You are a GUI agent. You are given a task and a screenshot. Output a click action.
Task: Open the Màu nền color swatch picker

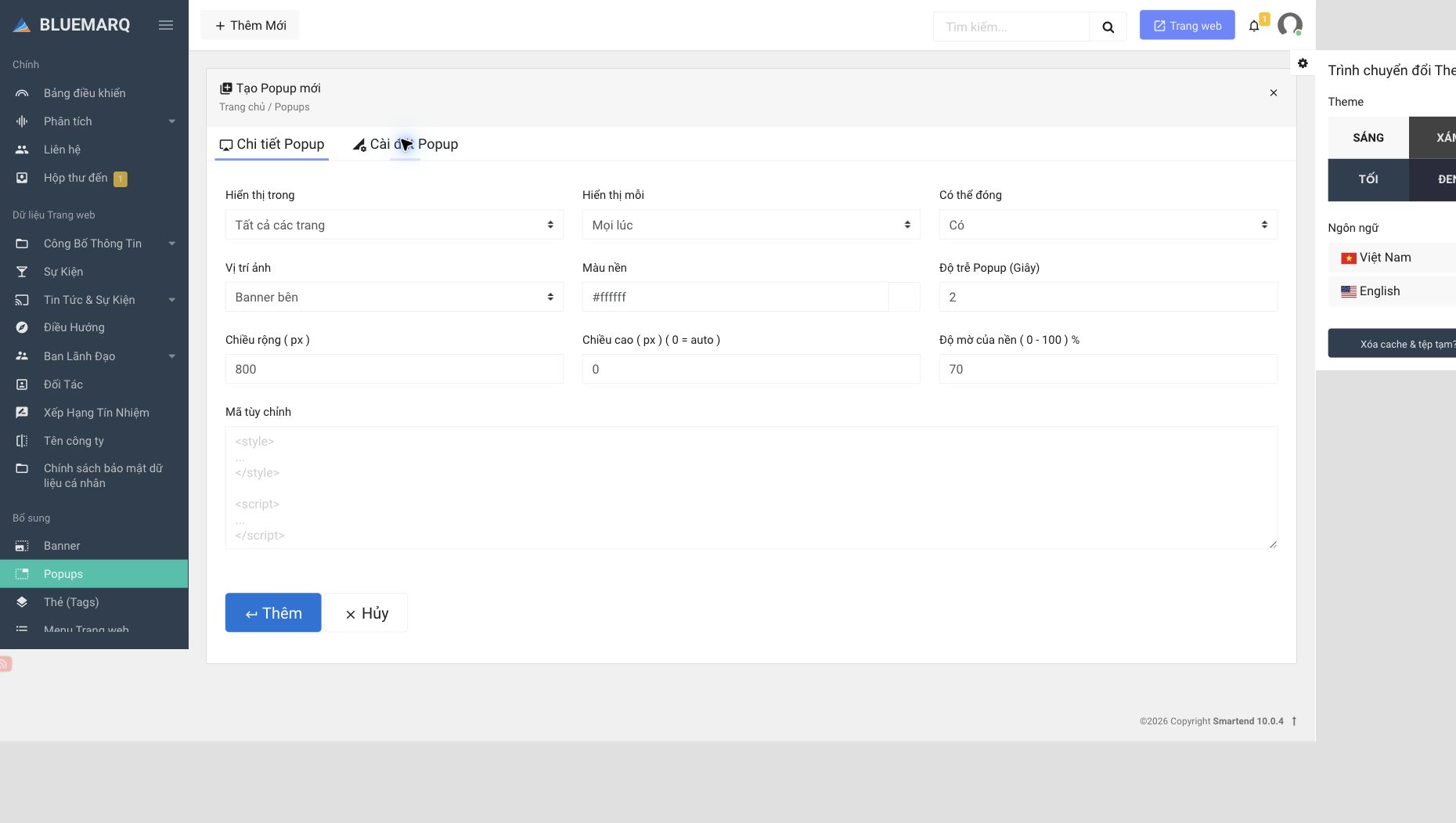(904, 297)
